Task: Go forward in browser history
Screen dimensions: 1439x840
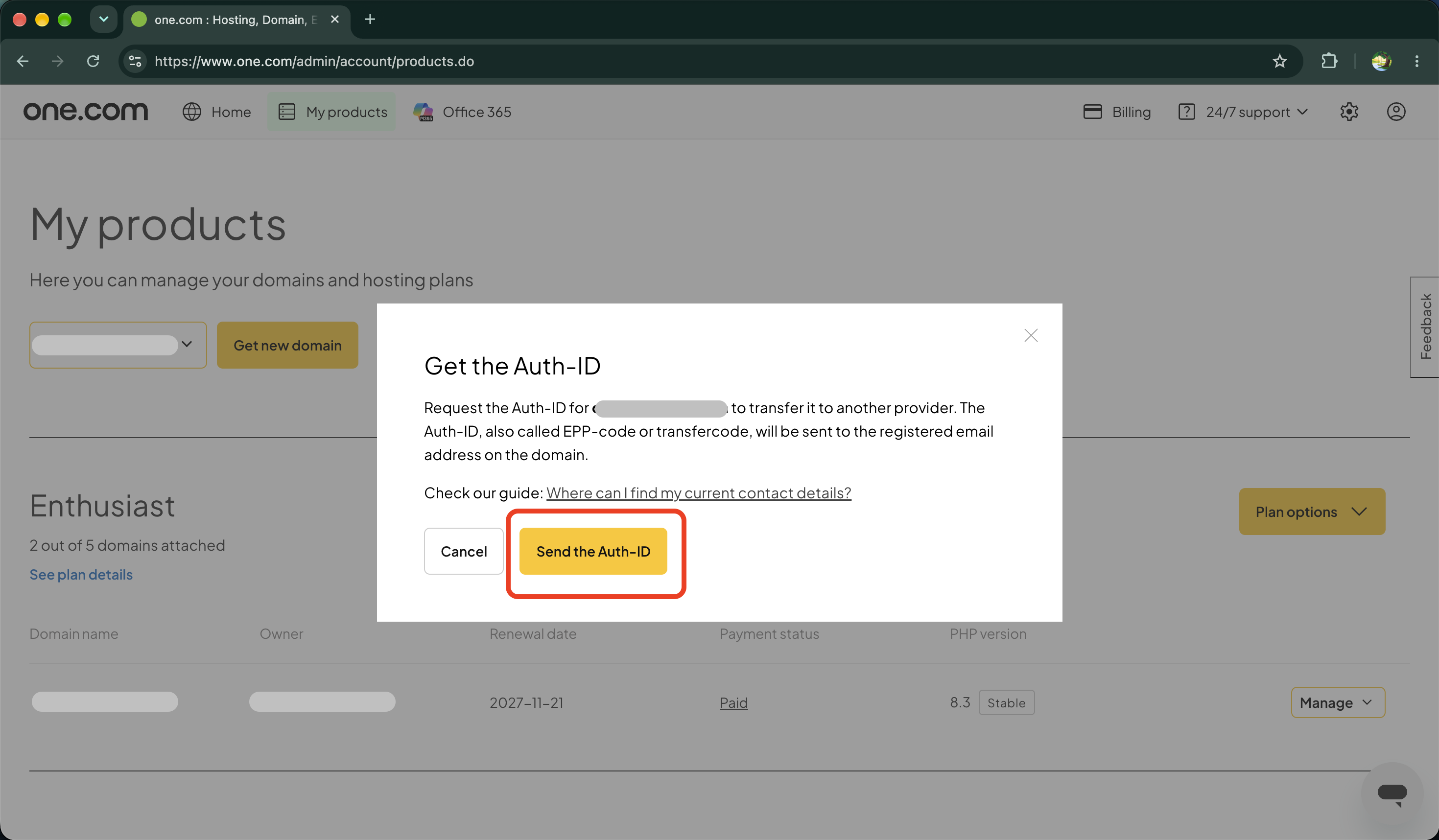Action: [x=58, y=61]
